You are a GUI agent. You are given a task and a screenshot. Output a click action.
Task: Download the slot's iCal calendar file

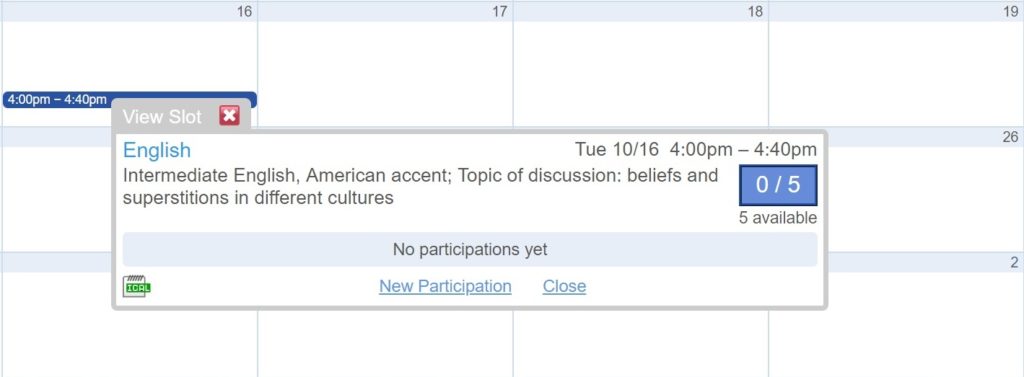click(x=136, y=286)
